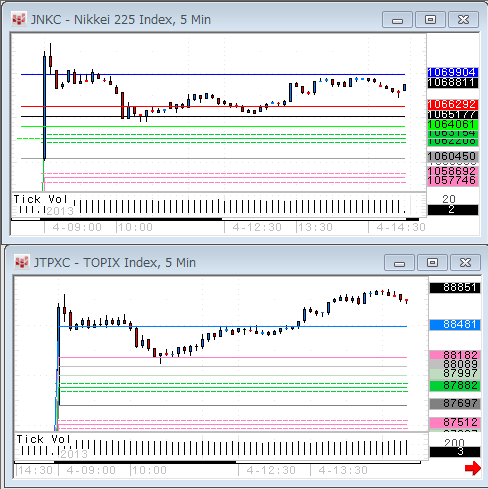Select the pink 88182 price label
488x489 pixels.
[x=455, y=355]
